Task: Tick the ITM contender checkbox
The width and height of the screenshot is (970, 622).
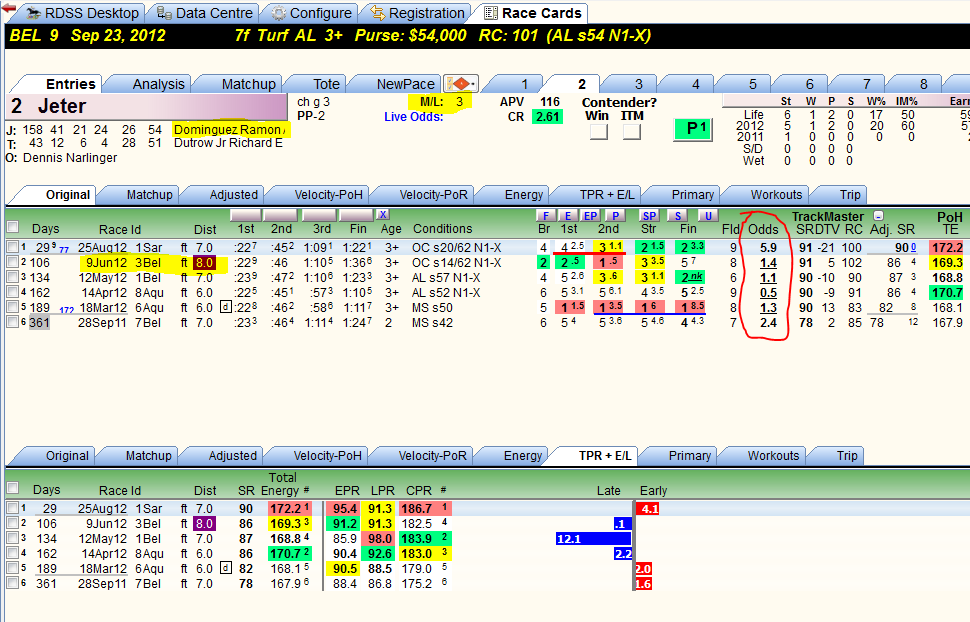Action: click(632, 131)
